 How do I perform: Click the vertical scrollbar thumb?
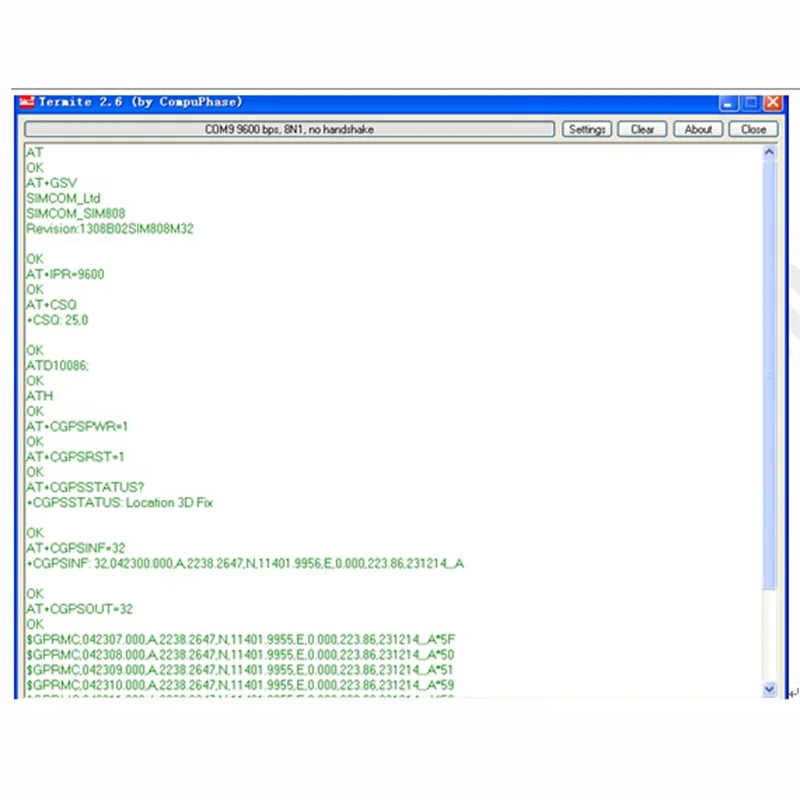pyautogui.click(x=769, y=375)
